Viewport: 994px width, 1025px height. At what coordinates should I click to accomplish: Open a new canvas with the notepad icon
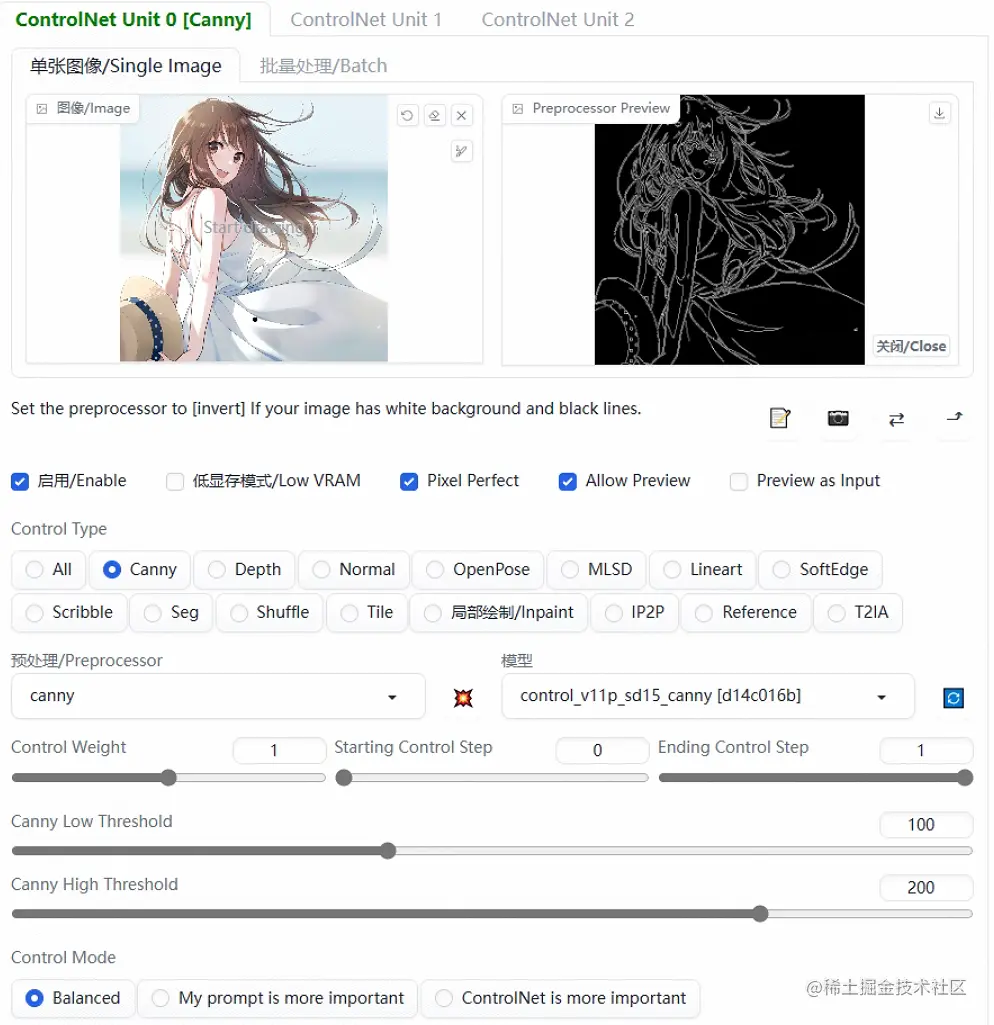click(780, 420)
